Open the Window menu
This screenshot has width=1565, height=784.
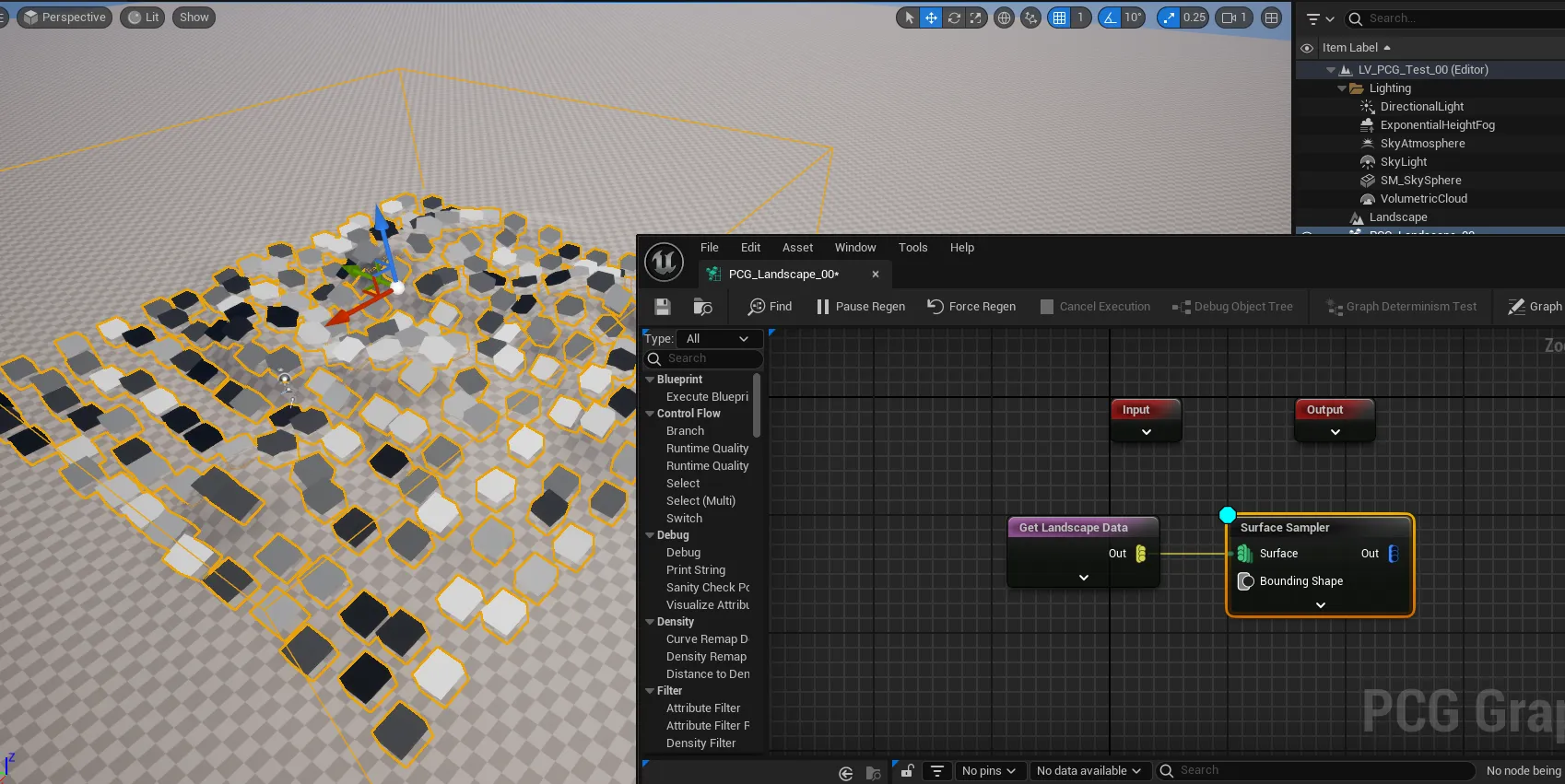pos(855,248)
